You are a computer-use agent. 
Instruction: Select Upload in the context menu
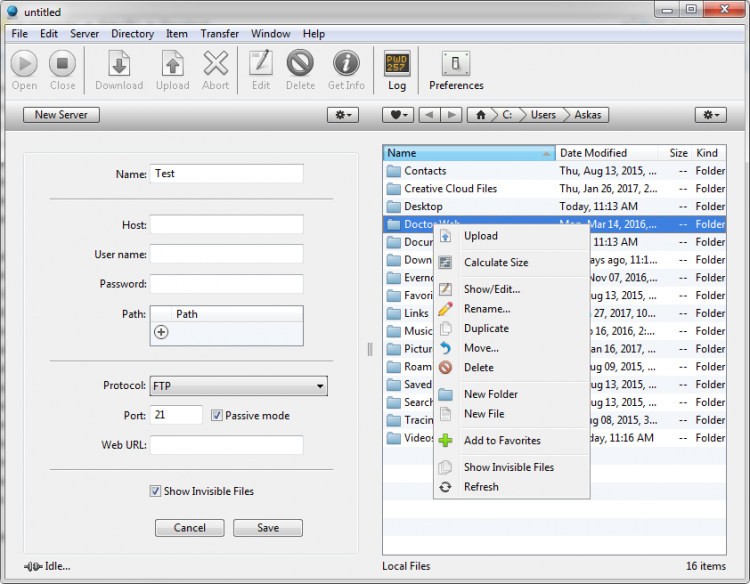point(512,236)
